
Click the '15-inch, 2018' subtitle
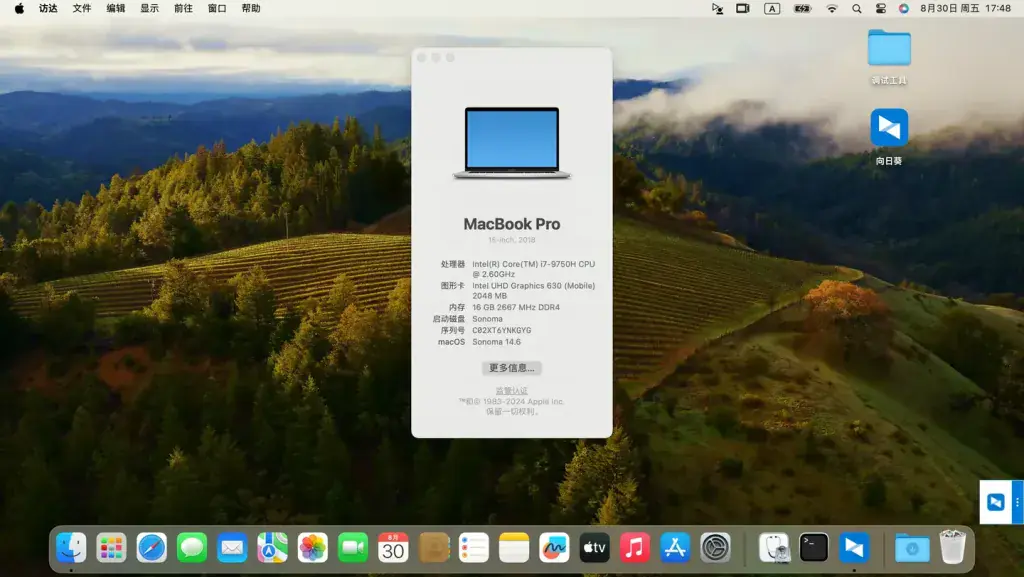click(512, 240)
